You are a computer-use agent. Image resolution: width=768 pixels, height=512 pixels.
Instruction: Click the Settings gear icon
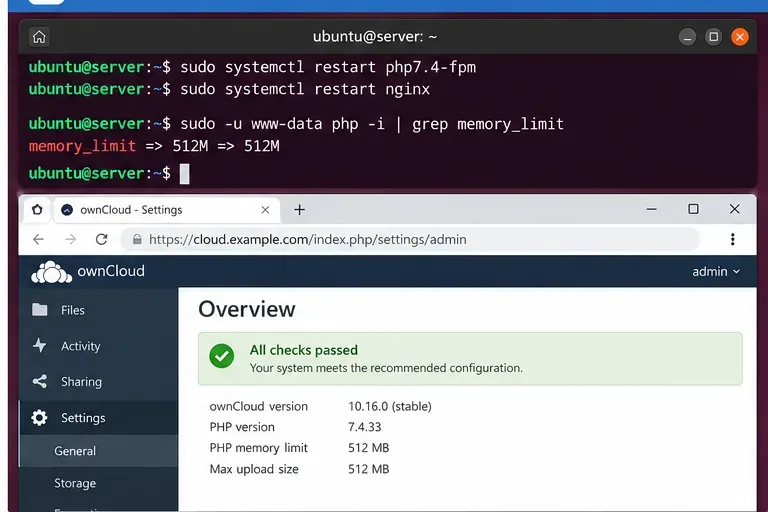pyautogui.click(x=39, y=417)
